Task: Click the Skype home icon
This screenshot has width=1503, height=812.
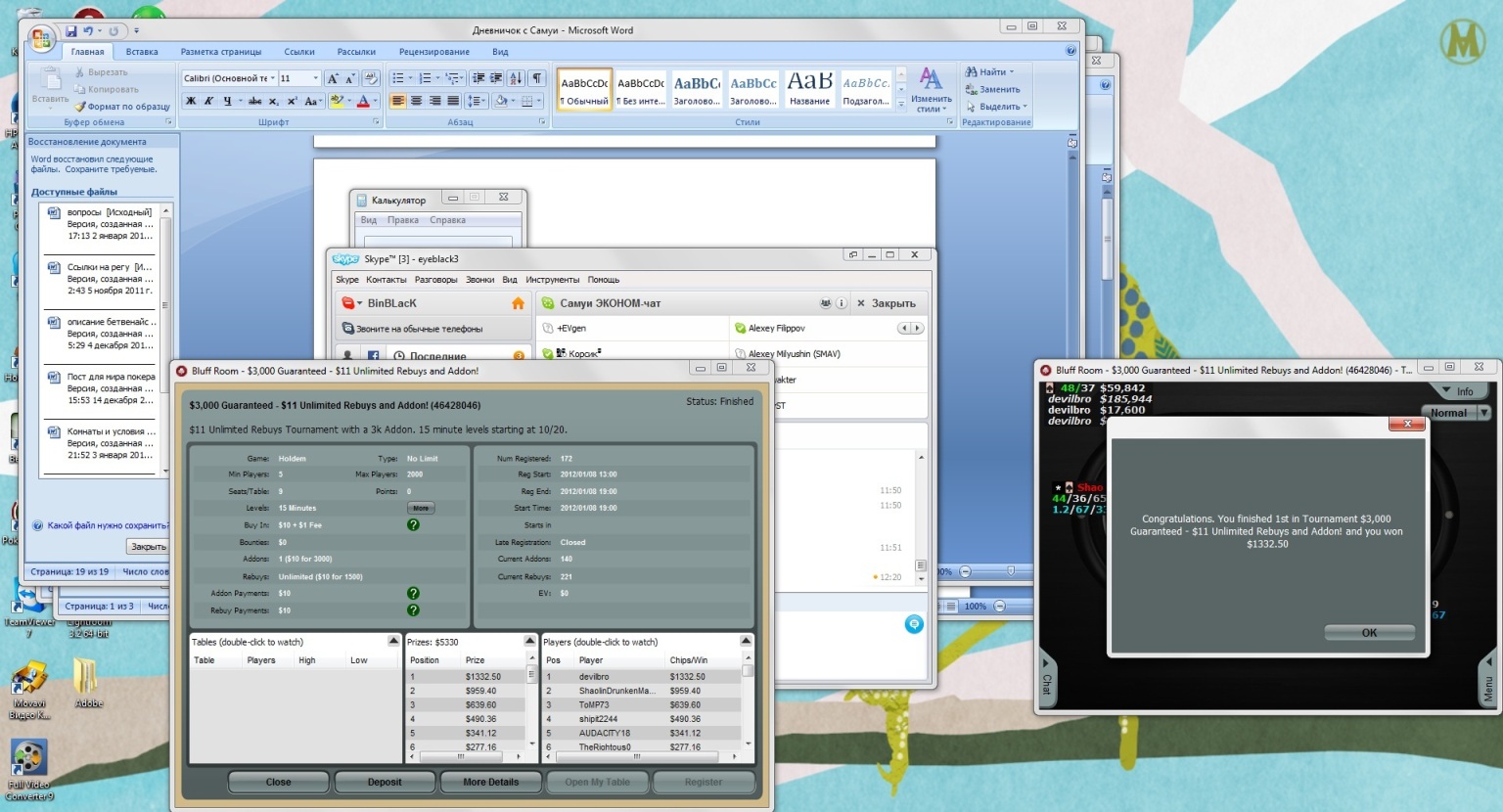Action: coord(519,303)
